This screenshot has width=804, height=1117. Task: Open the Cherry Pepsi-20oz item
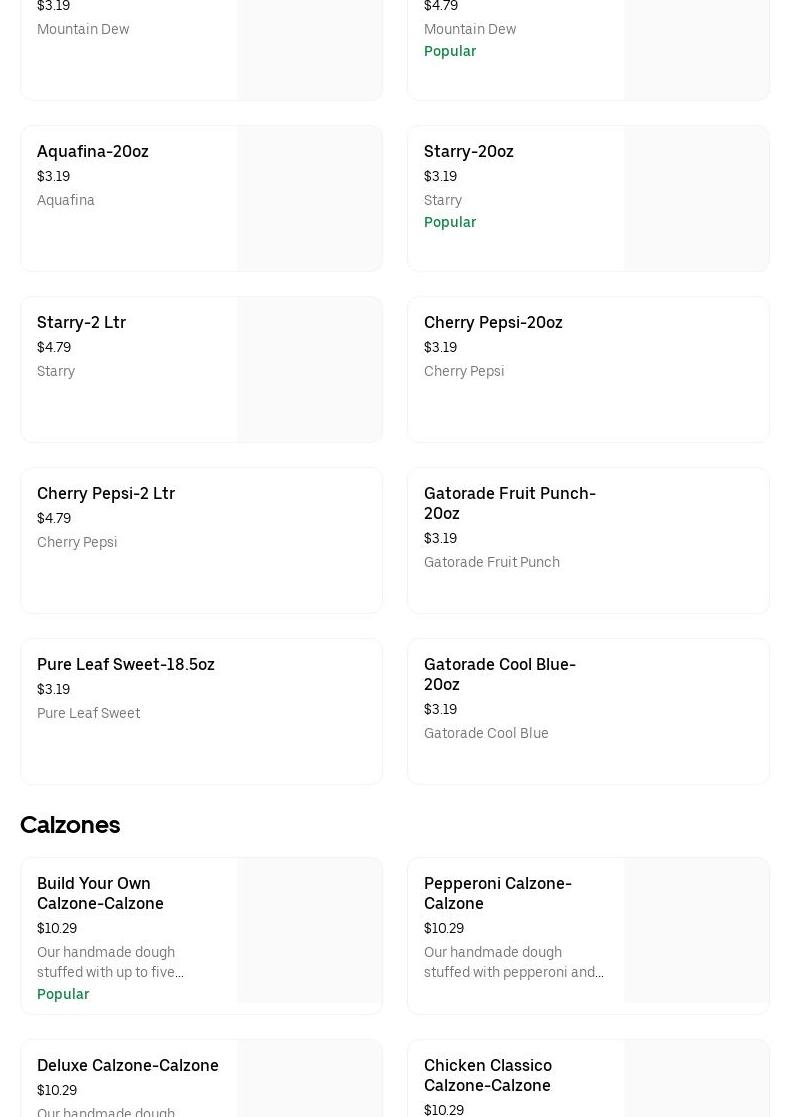(x=493, y=323)
